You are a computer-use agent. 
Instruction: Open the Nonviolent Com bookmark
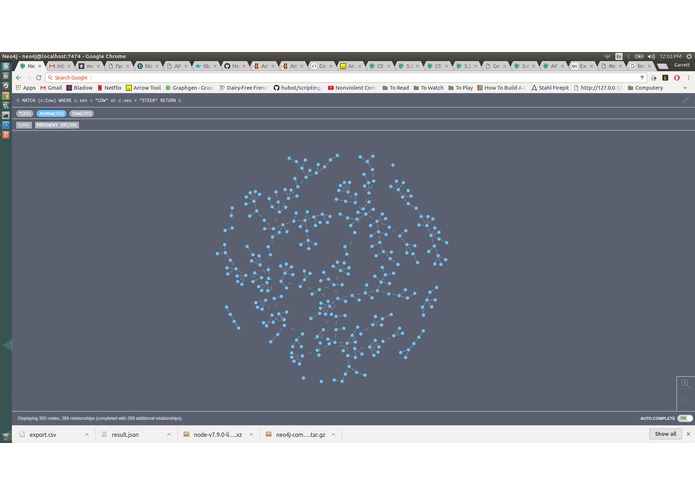click(352, 88)
